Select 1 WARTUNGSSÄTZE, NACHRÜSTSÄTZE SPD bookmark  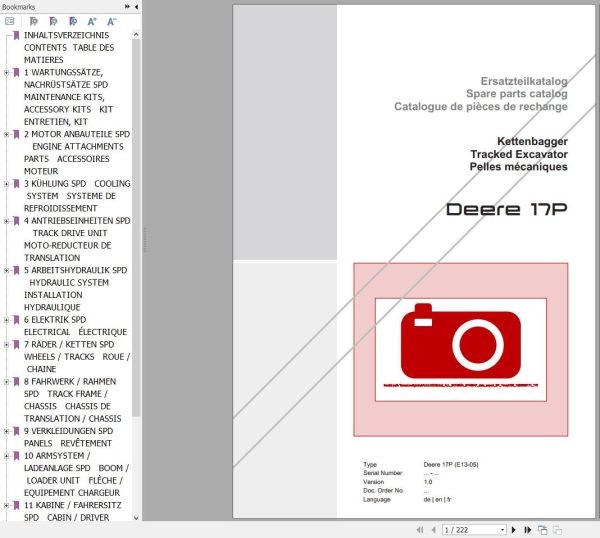(68, 97)
